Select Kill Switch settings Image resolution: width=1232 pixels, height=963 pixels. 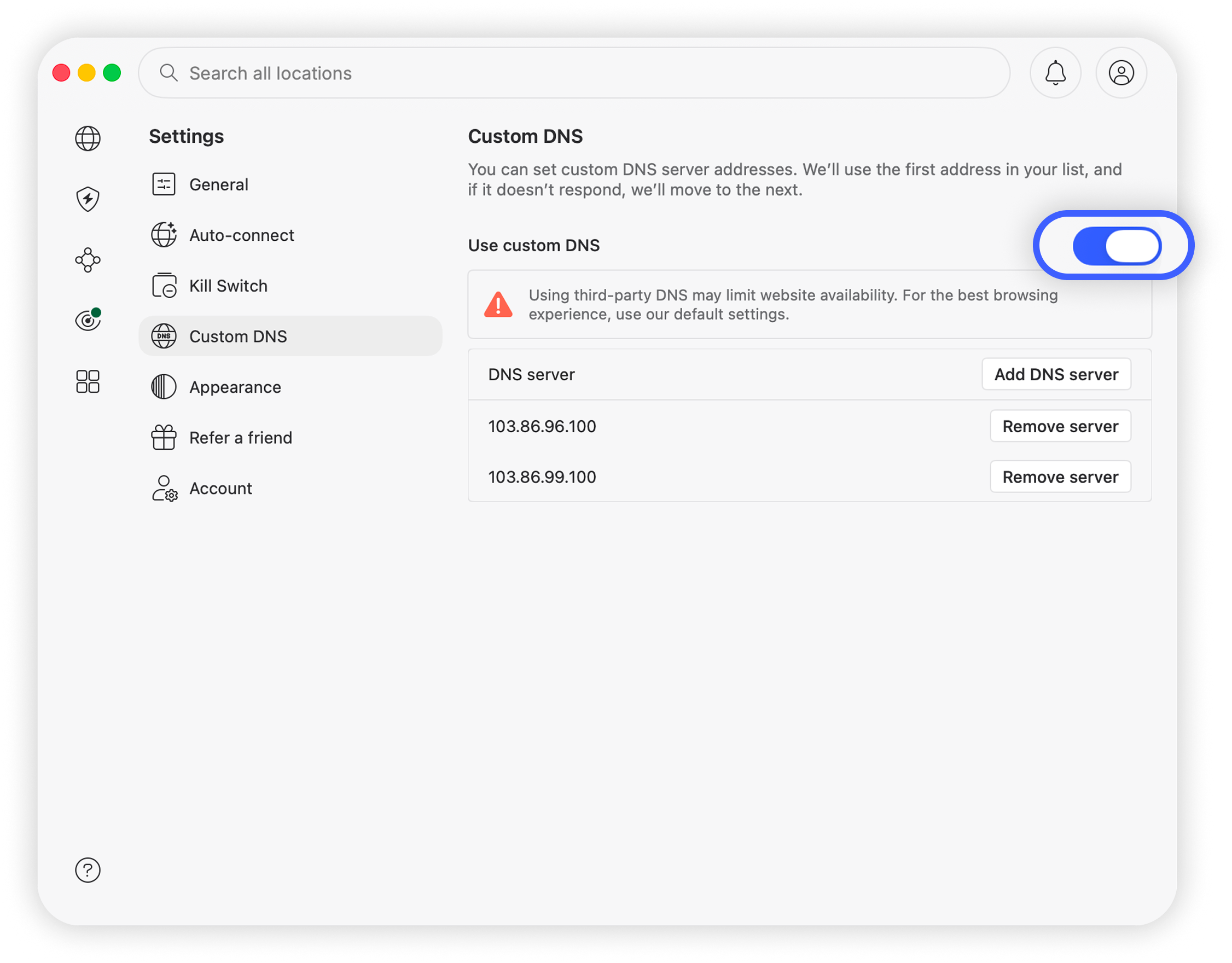pos(290,286)
